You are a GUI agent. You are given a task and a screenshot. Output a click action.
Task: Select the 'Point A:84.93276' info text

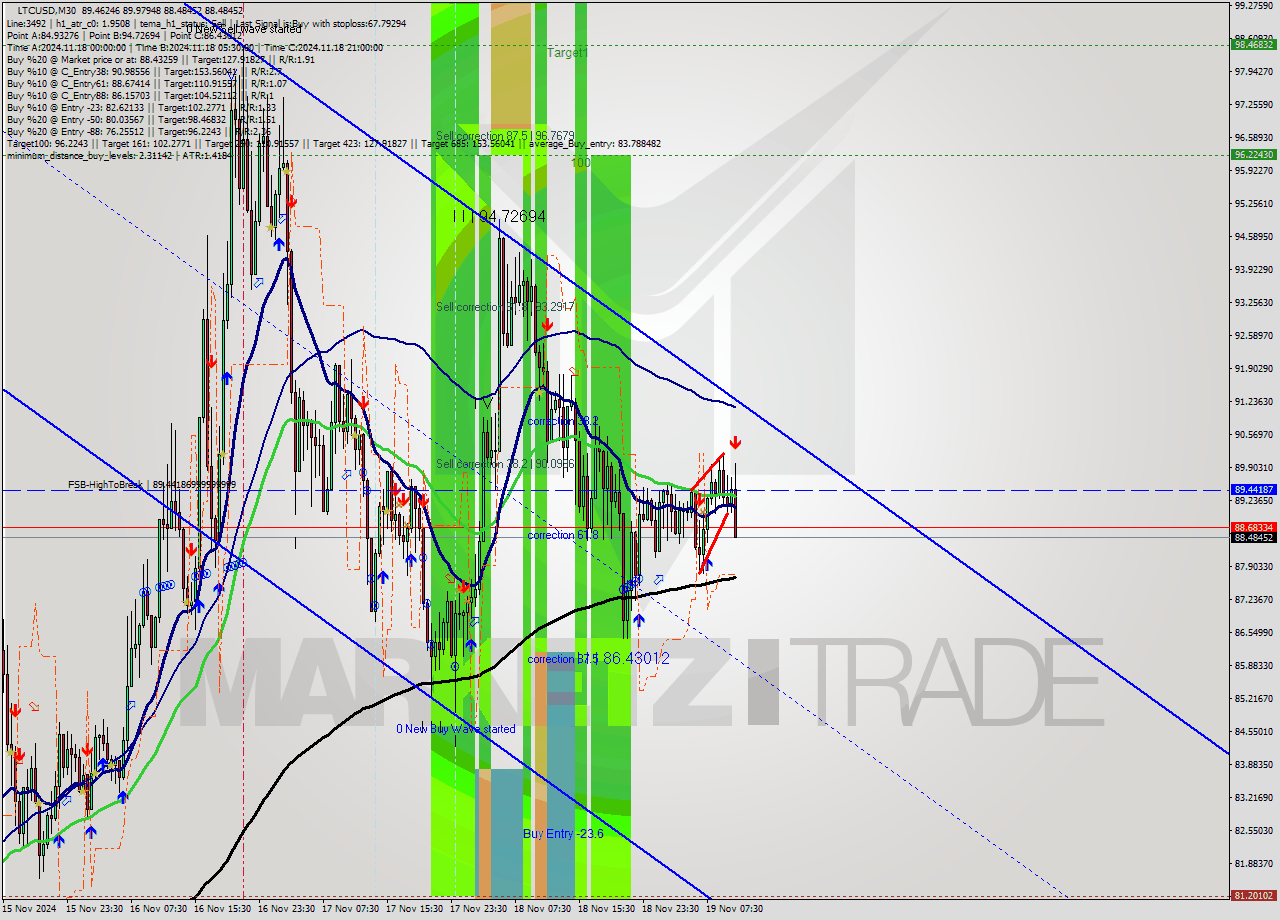point(43,35)
